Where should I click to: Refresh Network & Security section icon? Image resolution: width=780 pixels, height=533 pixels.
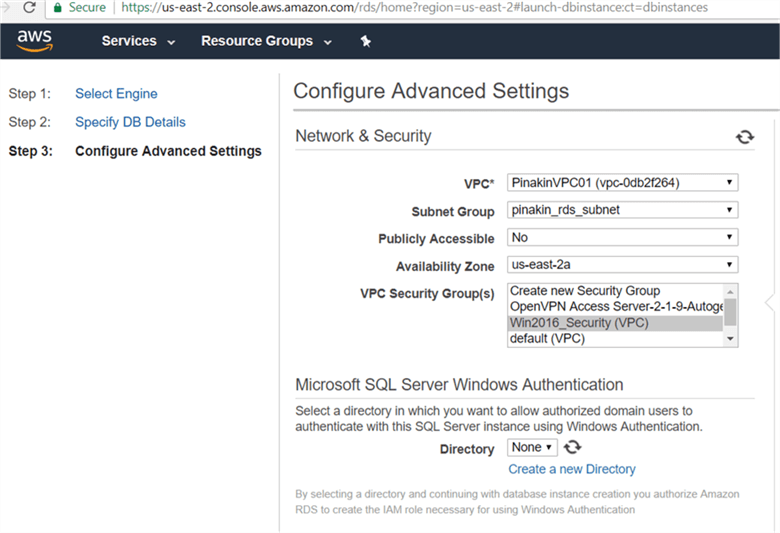pyautogui.click(x=745, y=136)
